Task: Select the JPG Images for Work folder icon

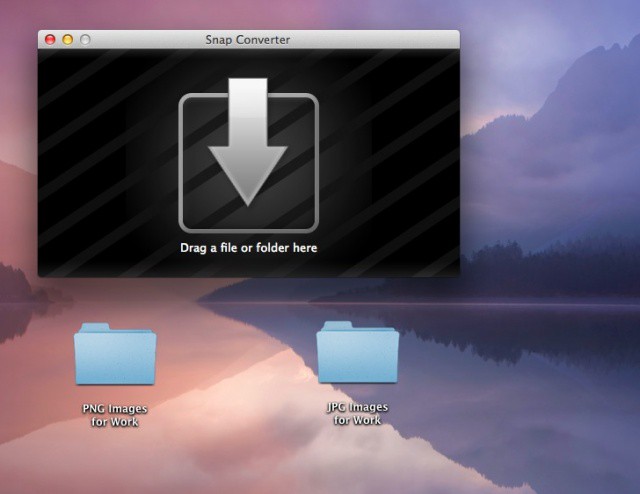Action: (x=358, y=352)
